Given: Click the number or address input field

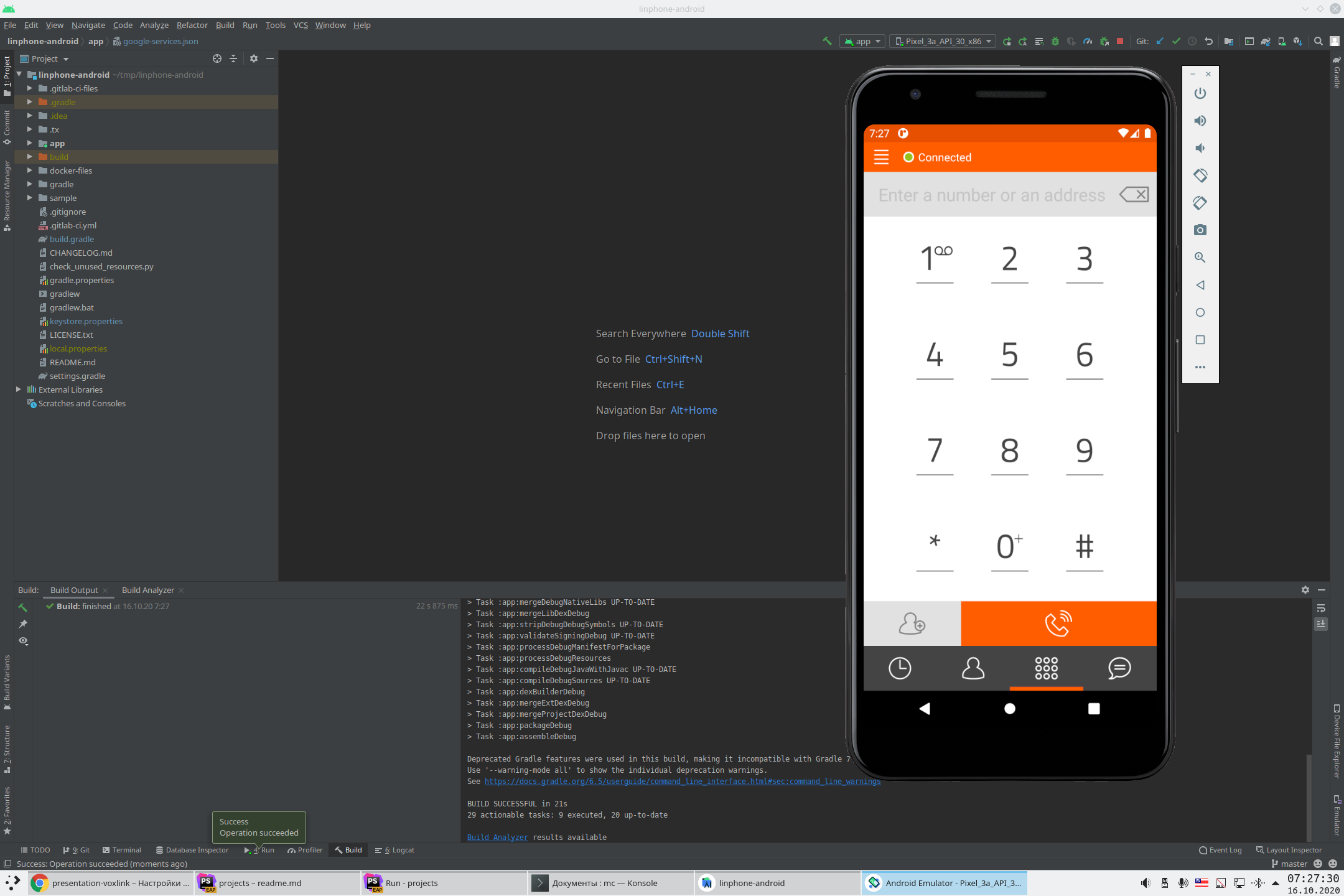Looking at the screenshot, I should (991, 195).
